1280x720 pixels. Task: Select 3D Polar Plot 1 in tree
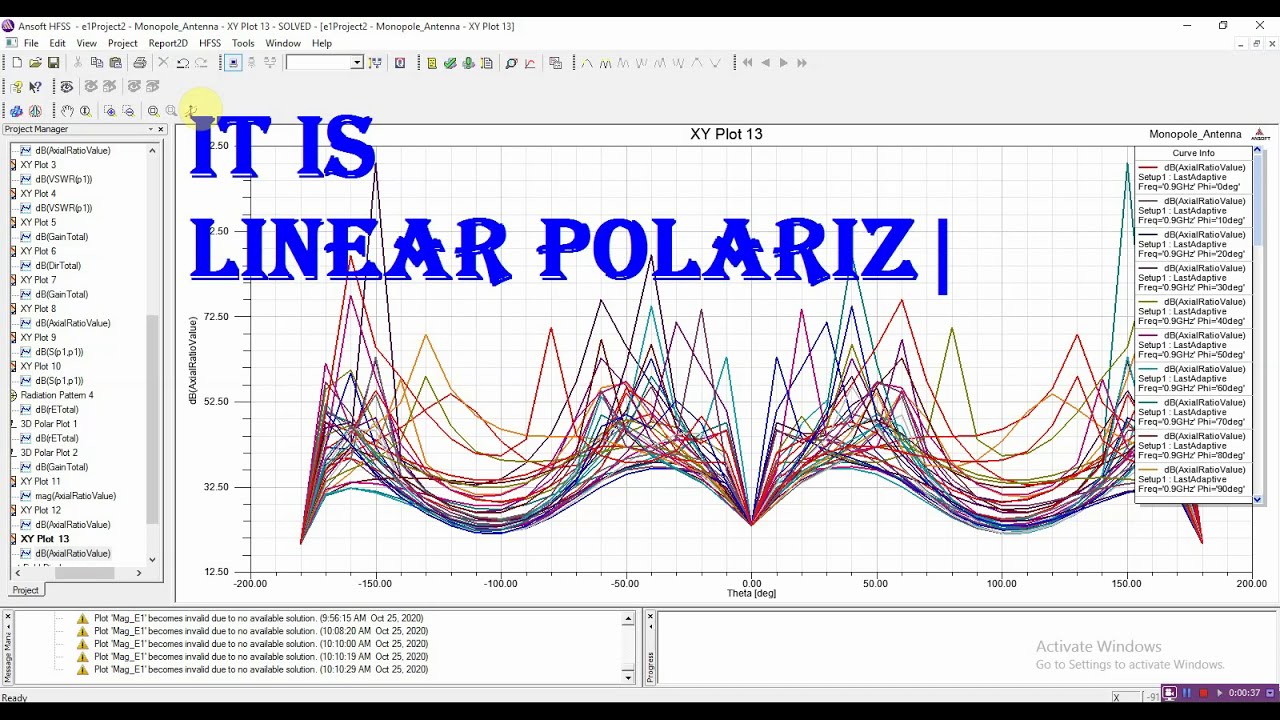coord(49,424)
